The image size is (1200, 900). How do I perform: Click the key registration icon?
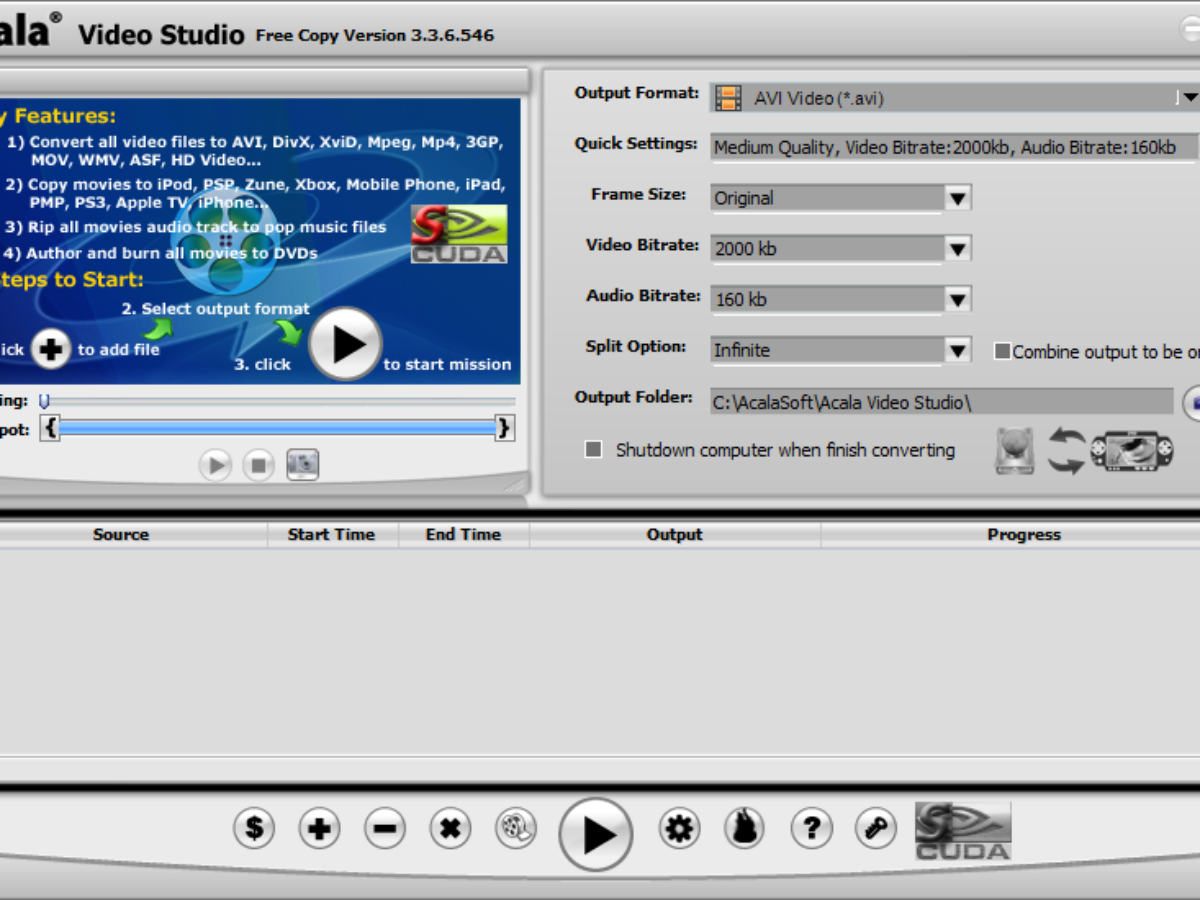pos(876,829)
